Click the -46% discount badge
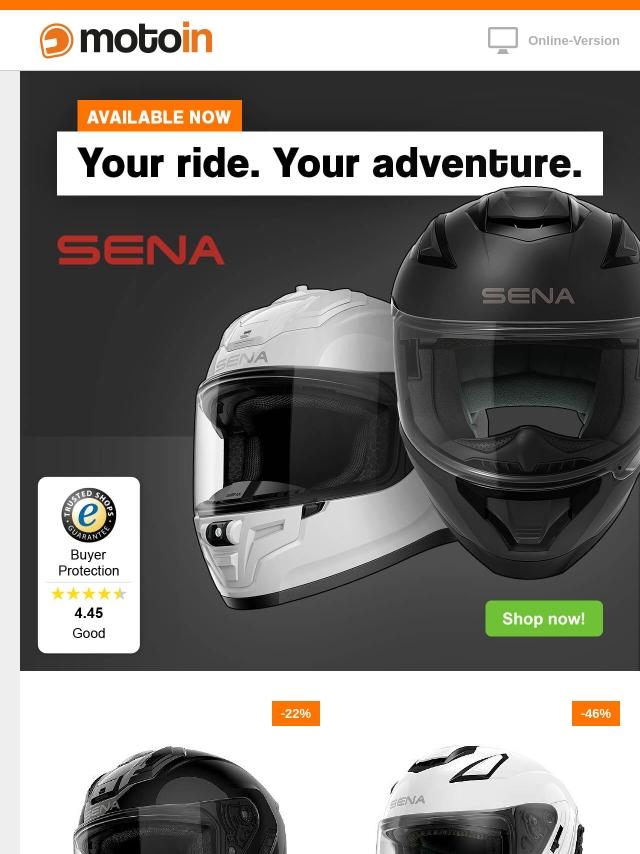This screenshot has width=640, height=854. click(x=595, y=713)
